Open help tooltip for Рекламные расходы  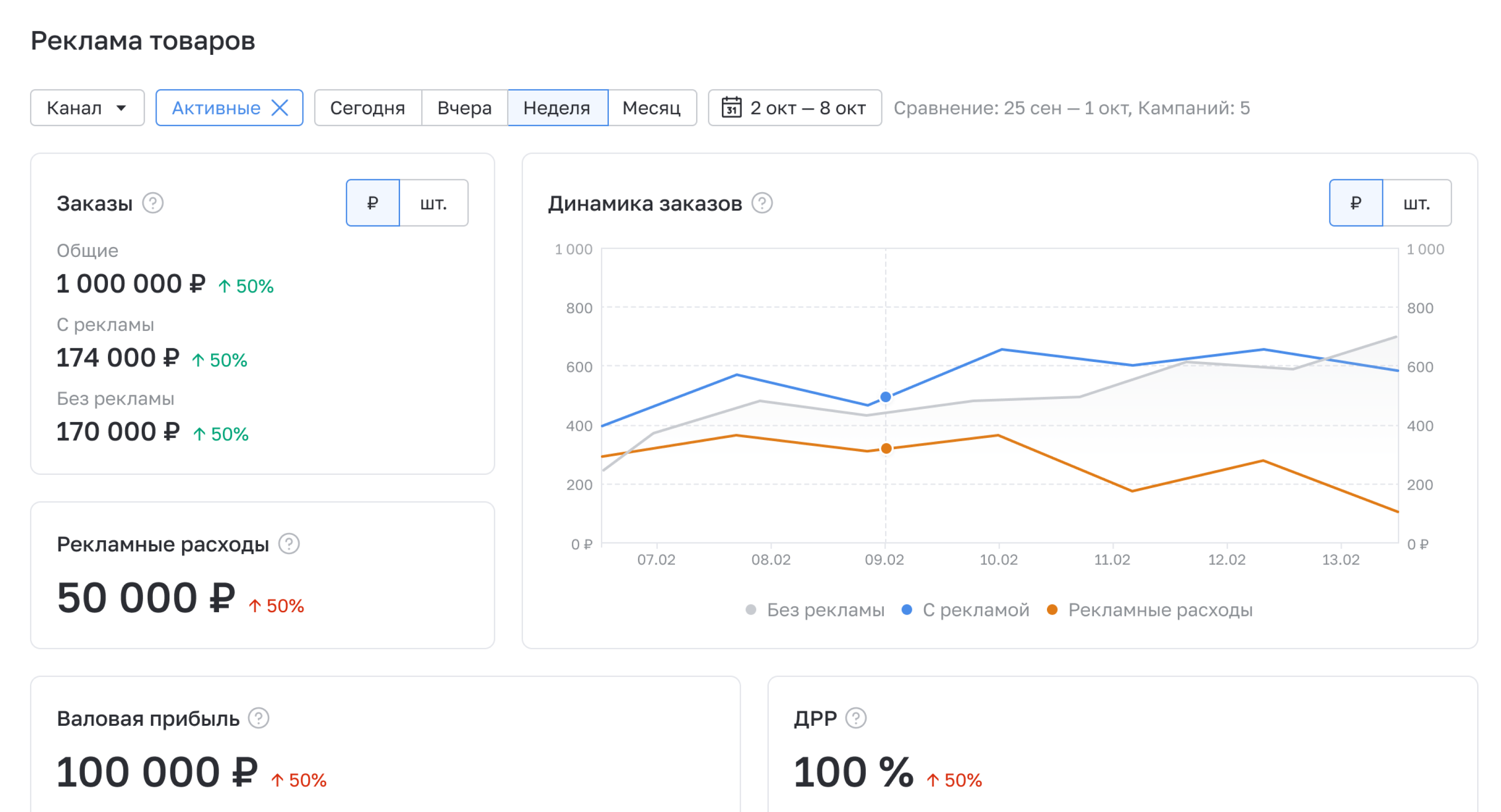[289, 544]
